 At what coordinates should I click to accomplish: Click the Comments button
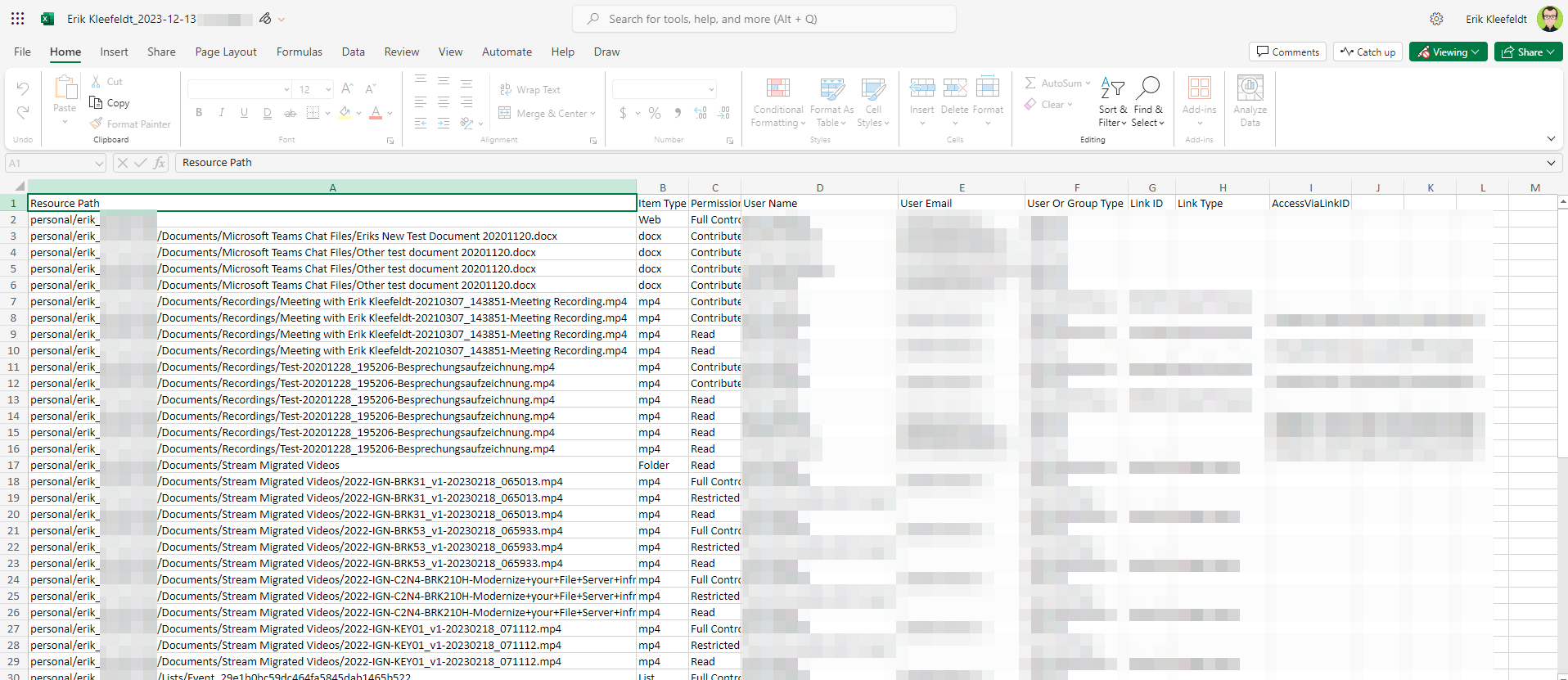click(1287, 52)
